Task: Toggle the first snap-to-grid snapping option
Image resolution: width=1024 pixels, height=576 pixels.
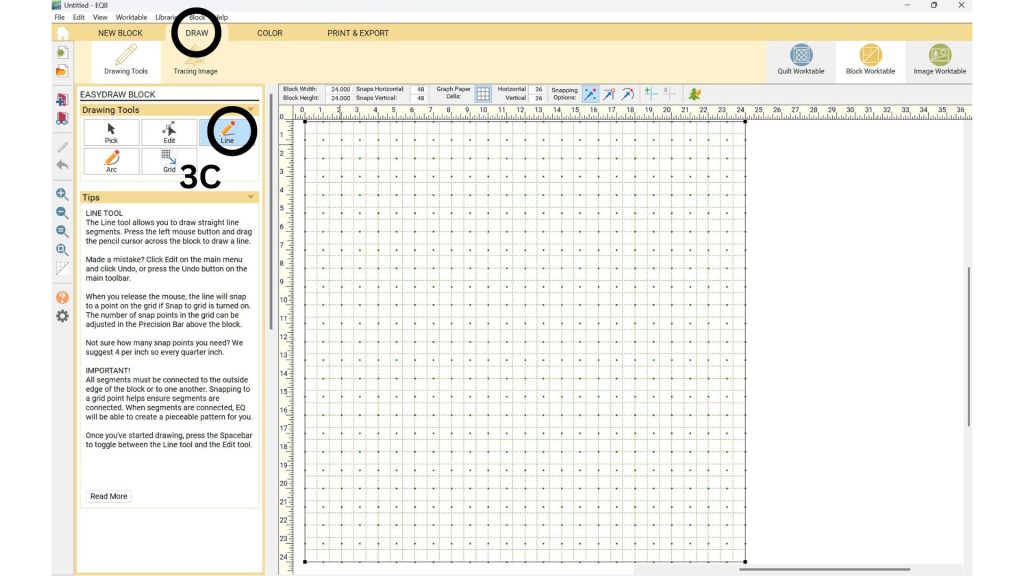Action: (x=591, y=94)
